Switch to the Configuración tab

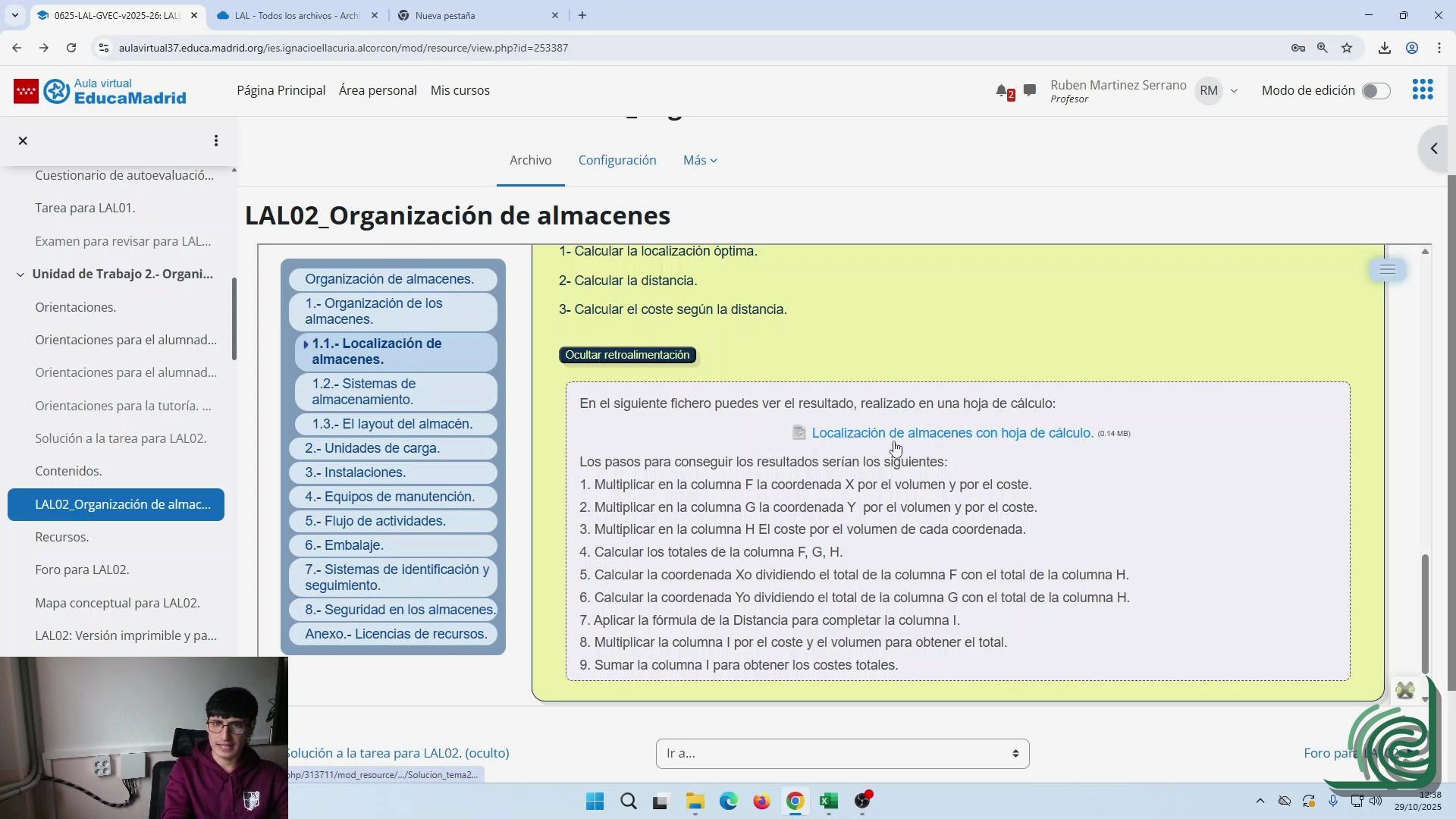(617, 160)
